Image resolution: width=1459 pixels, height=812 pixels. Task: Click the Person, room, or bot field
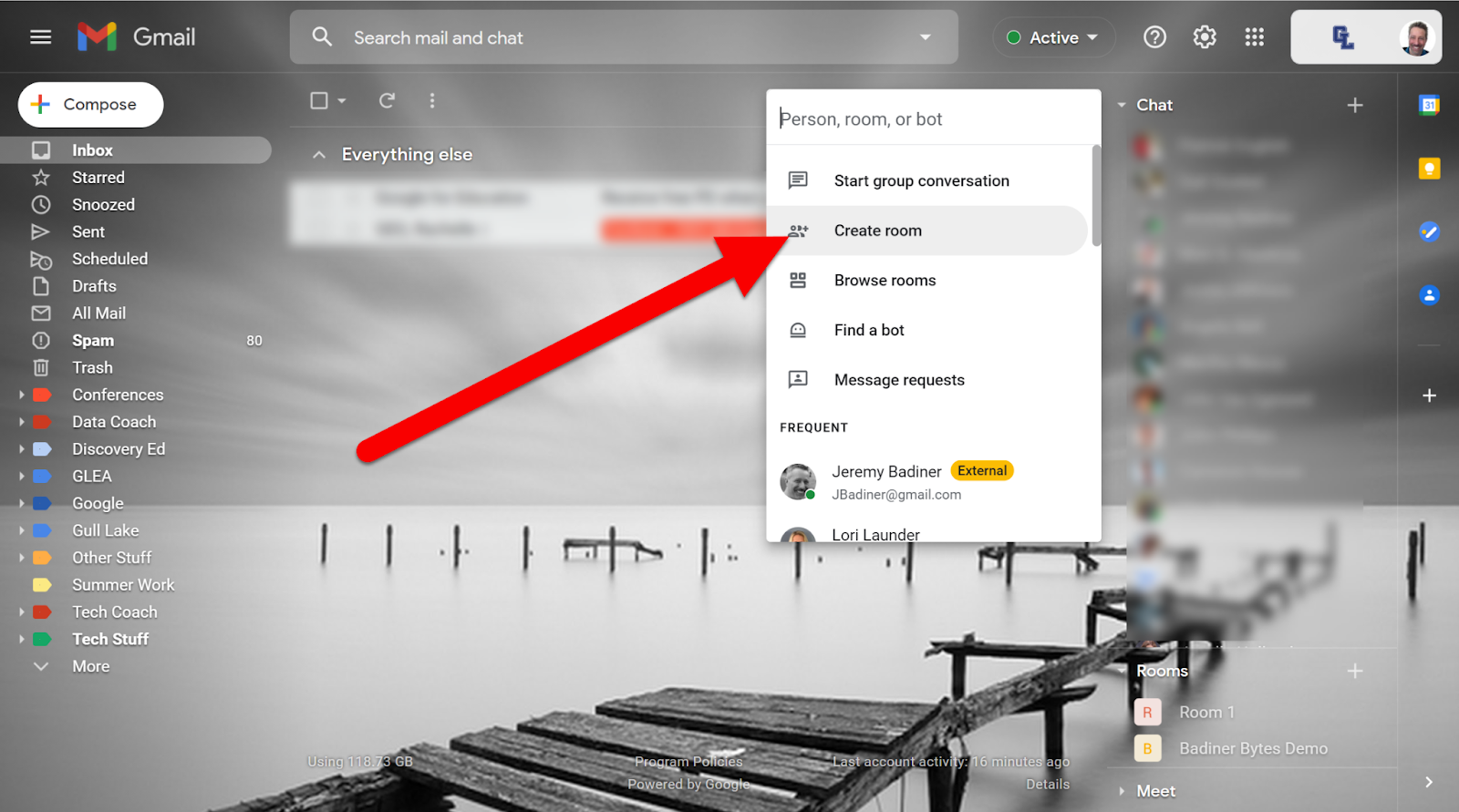934,118
